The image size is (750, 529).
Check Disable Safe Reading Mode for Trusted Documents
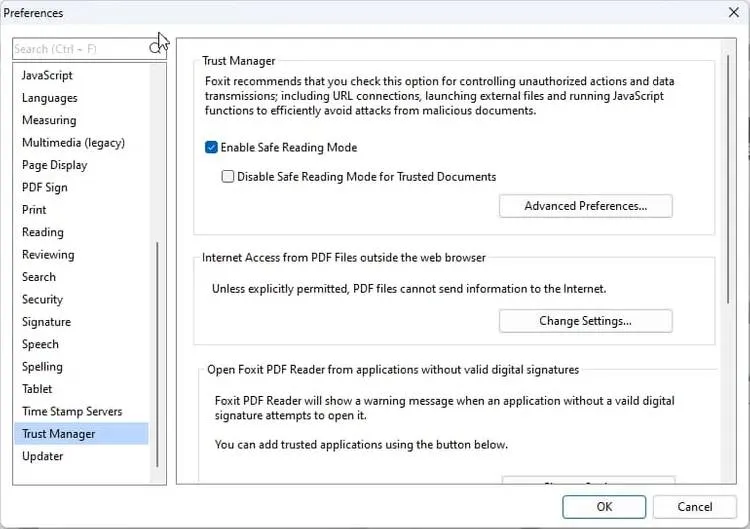(228, 176)
